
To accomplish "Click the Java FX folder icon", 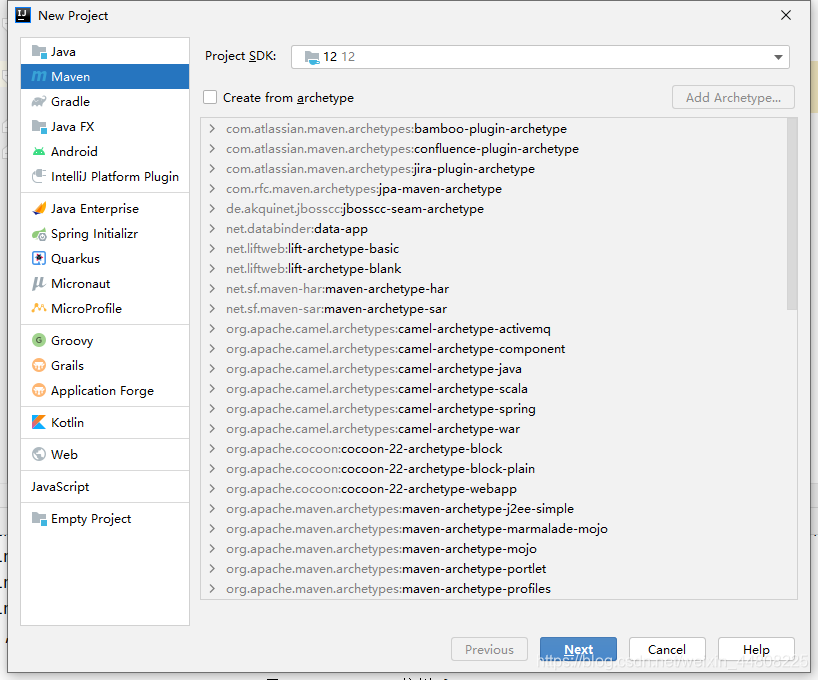I will pyautogui.click(x=39, y=126).
